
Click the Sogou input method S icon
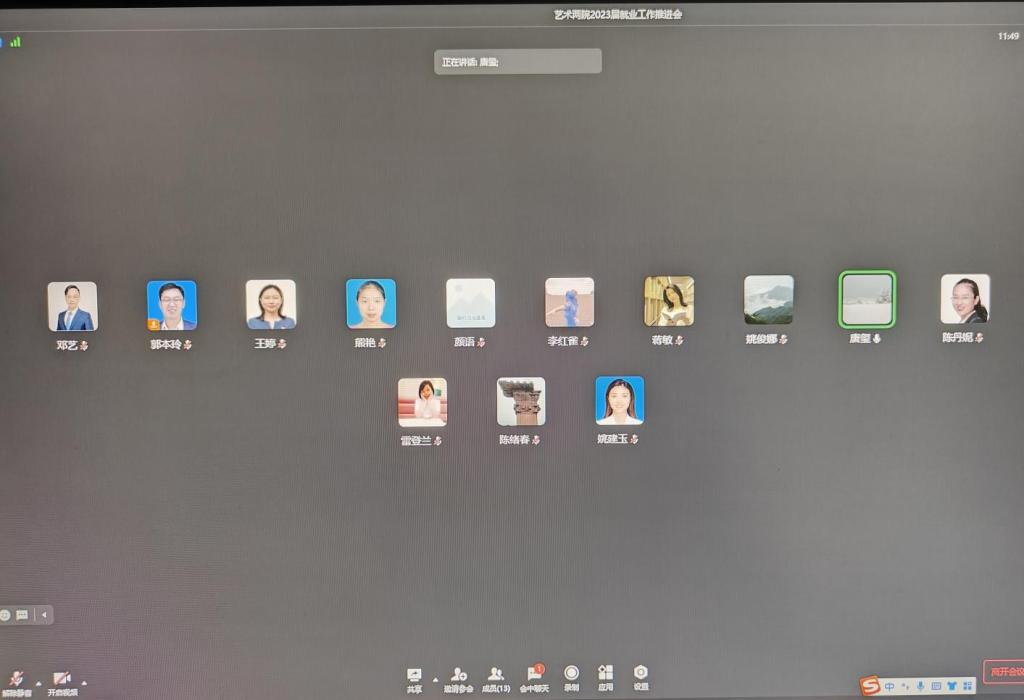(870, 686)
